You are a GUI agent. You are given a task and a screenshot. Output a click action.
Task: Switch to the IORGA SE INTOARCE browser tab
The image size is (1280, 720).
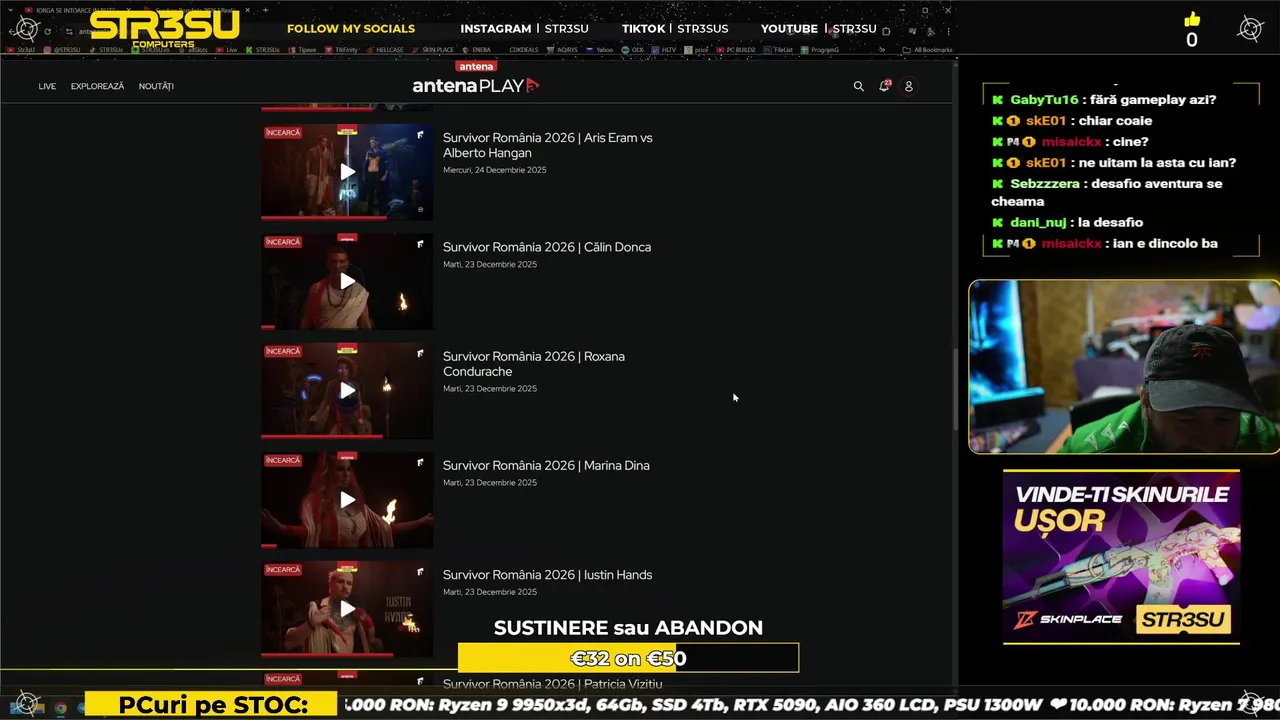click(75, 10)
